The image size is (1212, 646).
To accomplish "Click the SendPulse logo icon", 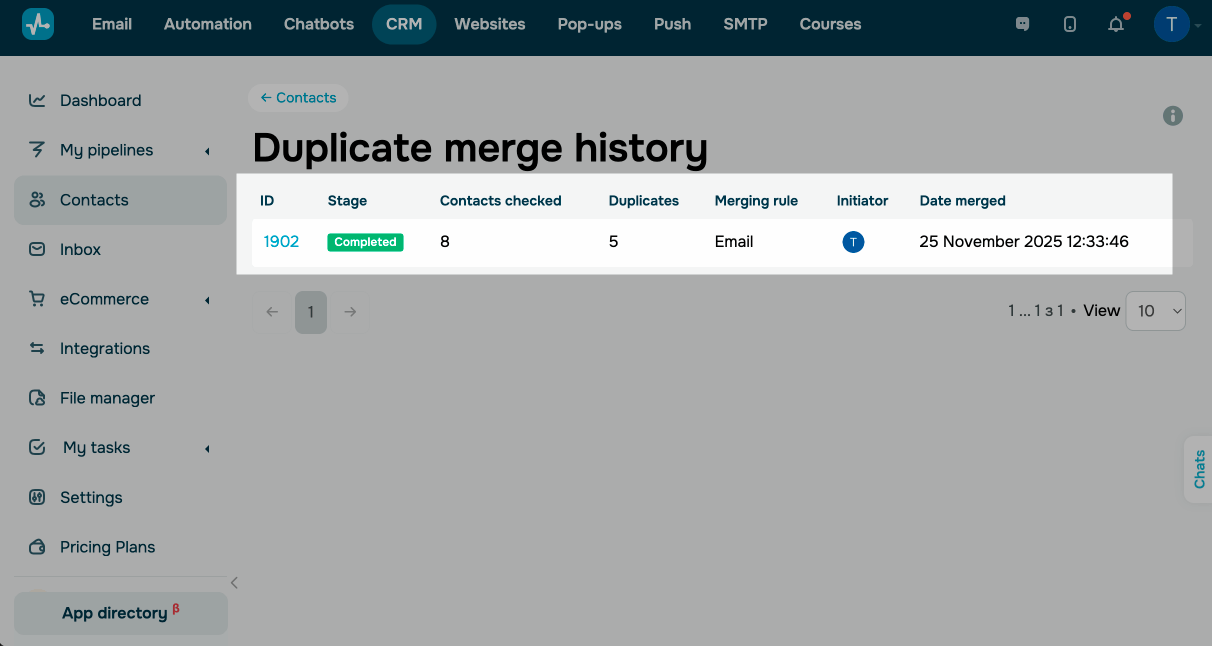I will click(38, 24).
